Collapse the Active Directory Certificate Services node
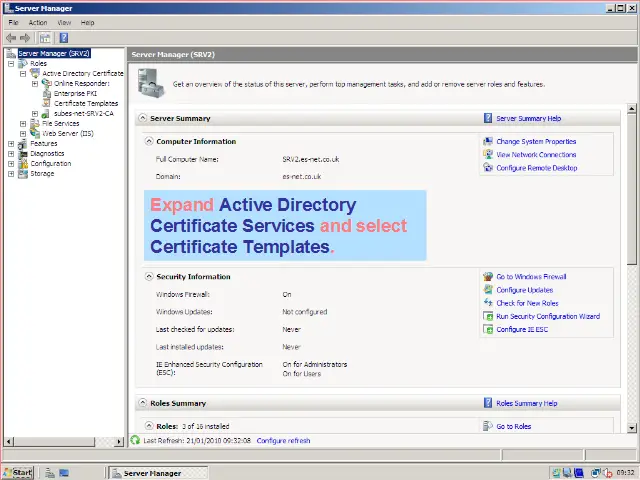The height and width of the screenshot is (480, 640). (x=23, y=74)
